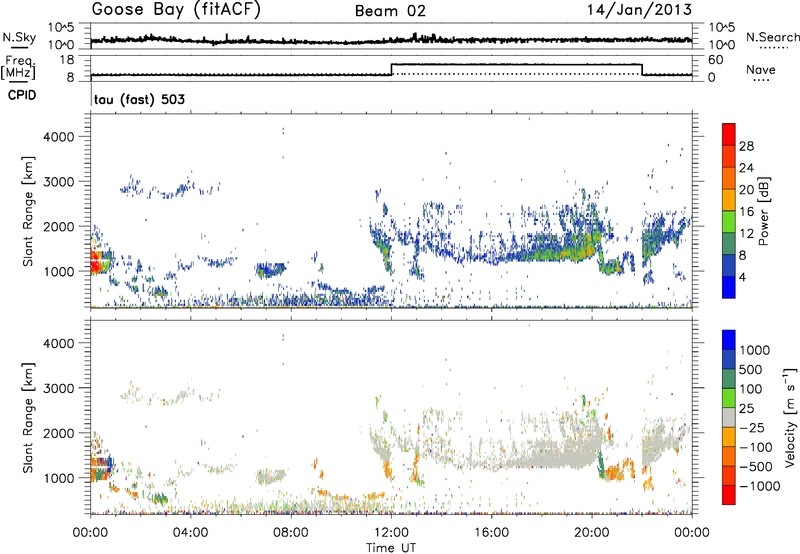Click the light green segment of Power colorbar

729,222
